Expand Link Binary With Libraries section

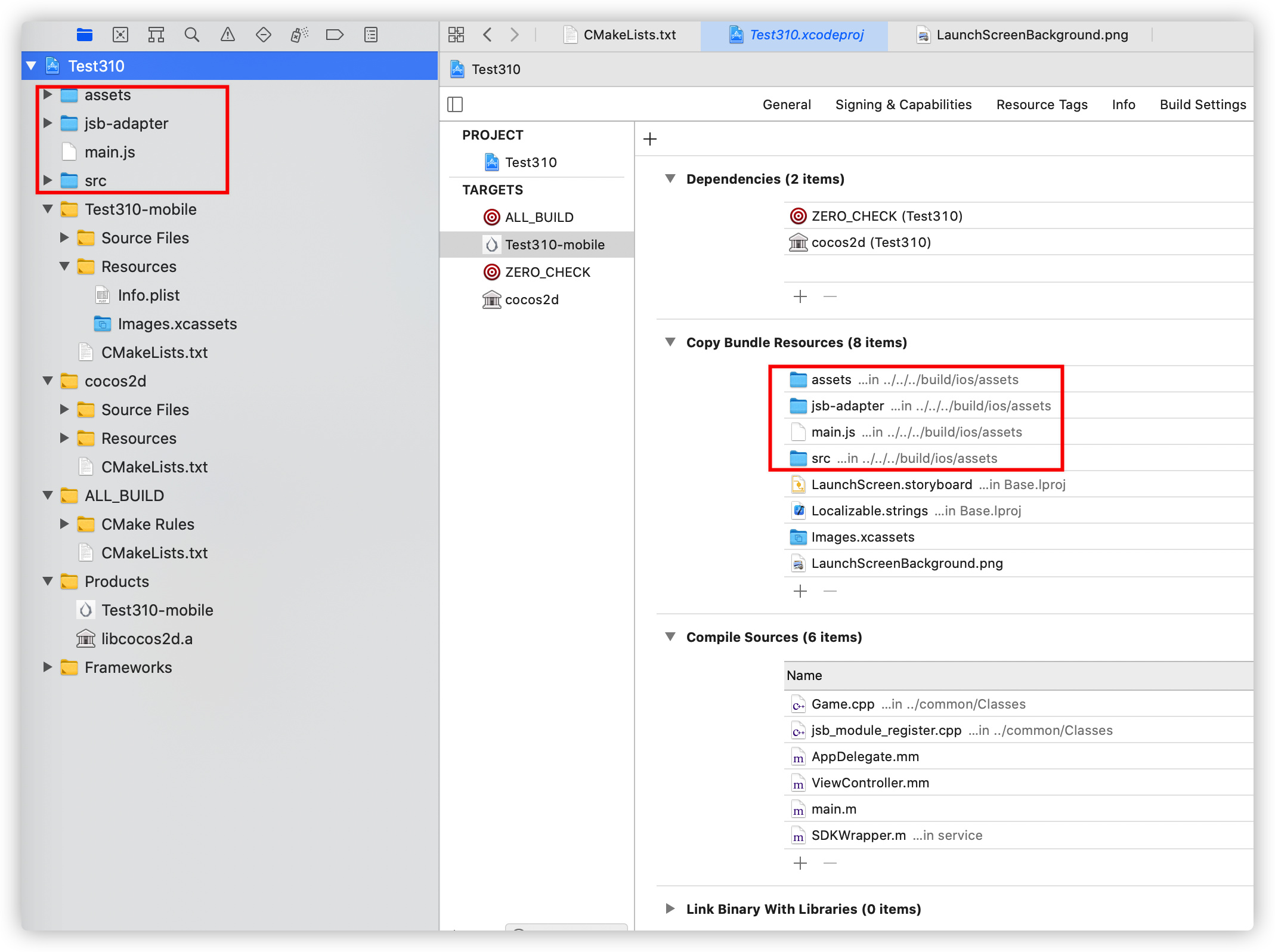(670, 909)
